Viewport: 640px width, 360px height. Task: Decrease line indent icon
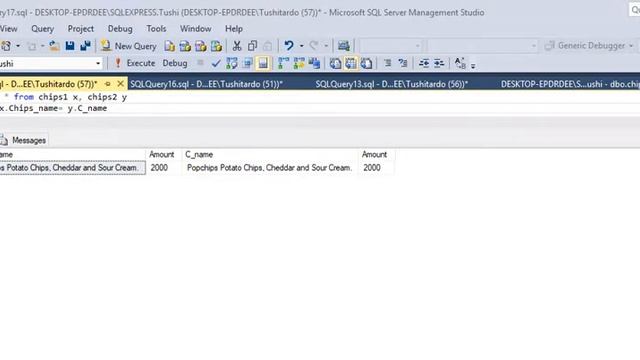(424, 63)
